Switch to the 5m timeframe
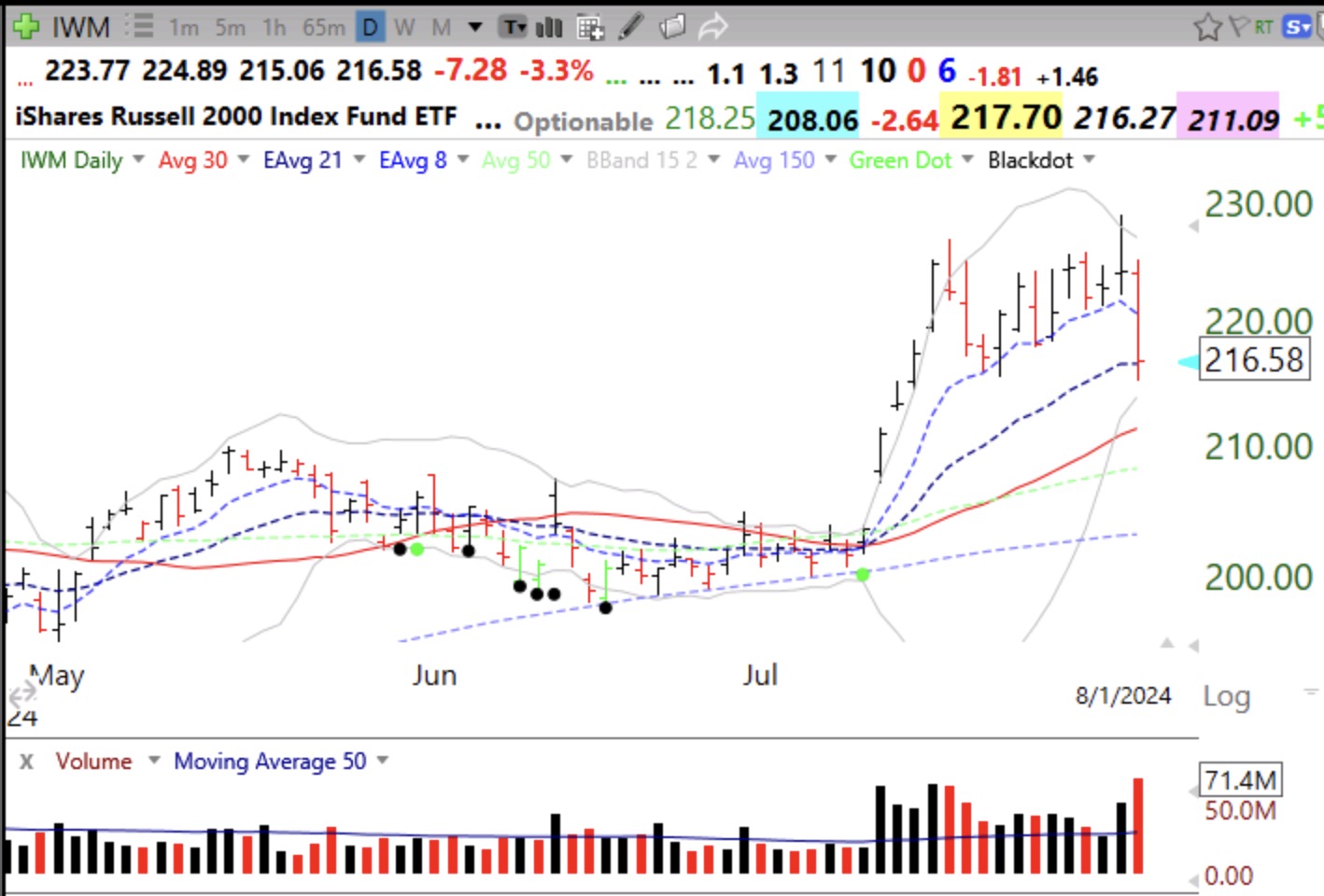The height and width of the screenshot is (896, 1324). [231, 27]
